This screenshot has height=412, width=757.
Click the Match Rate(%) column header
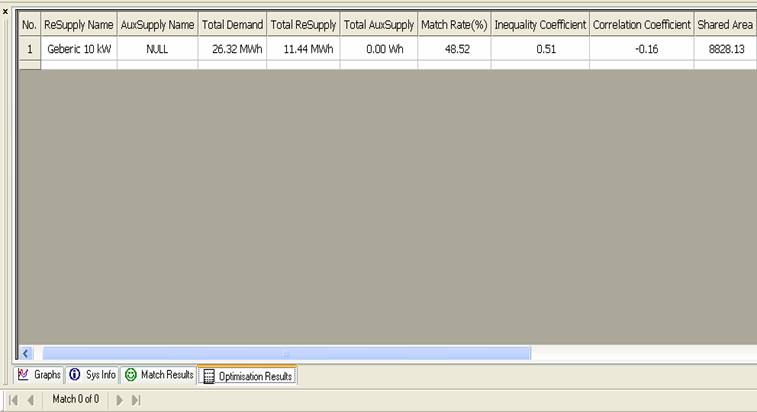click(x=453, y=24)
